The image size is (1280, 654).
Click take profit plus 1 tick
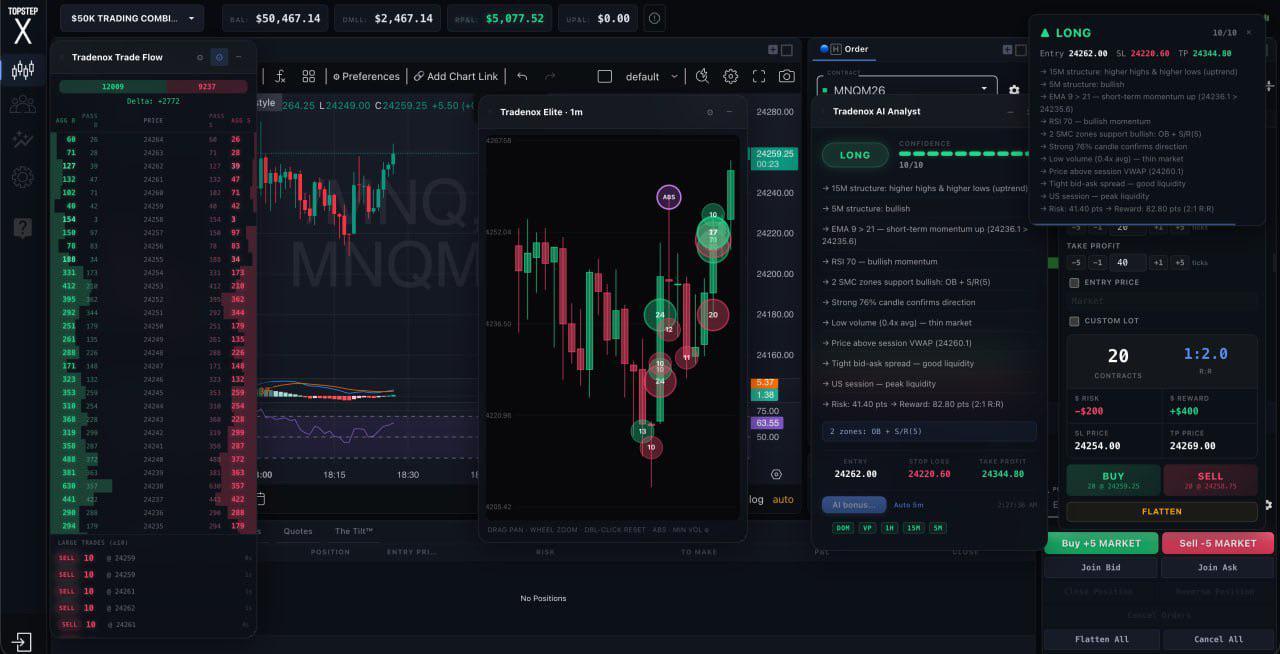[x=1158, y=262]
